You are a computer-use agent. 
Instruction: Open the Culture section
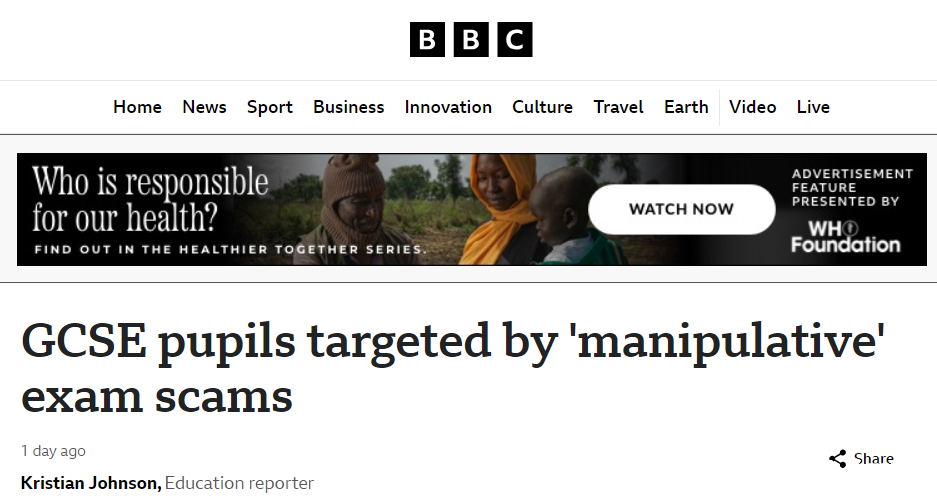(542, 107)
